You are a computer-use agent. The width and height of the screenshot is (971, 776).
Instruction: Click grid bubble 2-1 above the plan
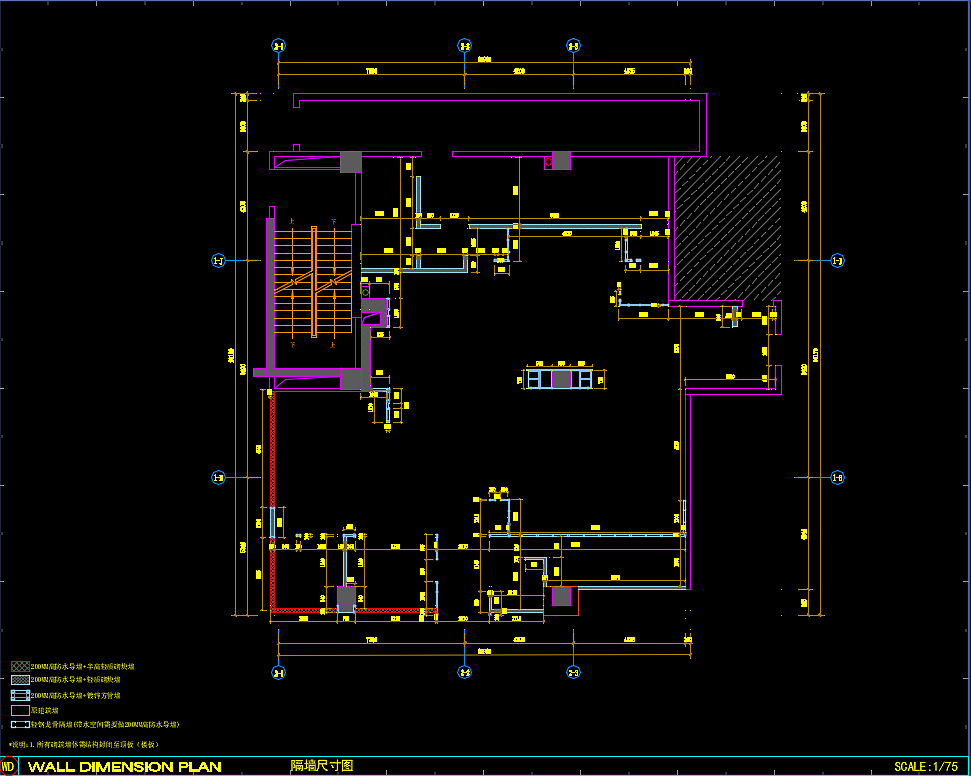[x=279, y=46]
